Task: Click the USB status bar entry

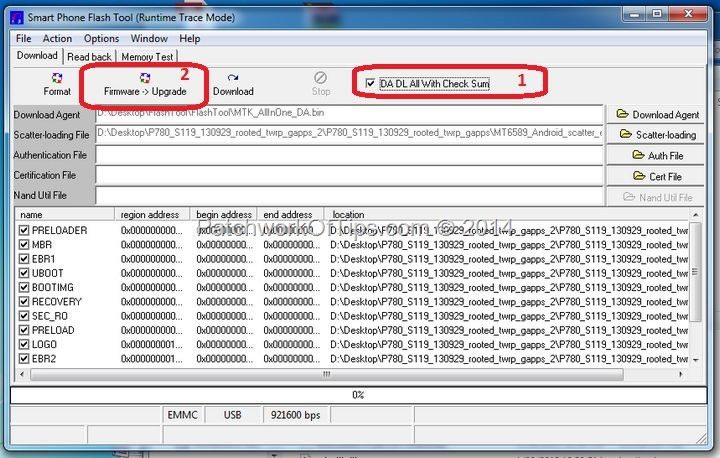Action: click(233, 415)
